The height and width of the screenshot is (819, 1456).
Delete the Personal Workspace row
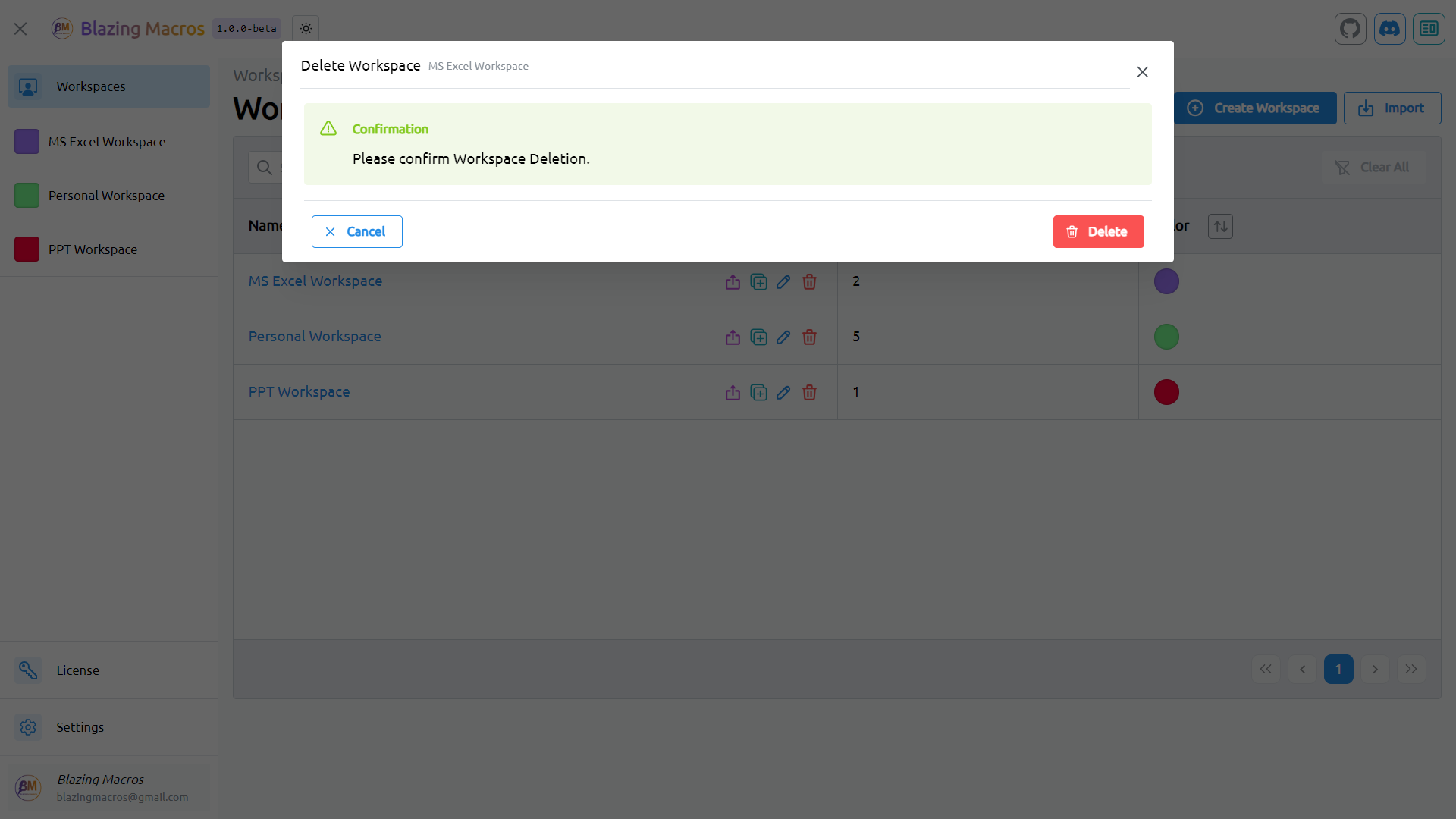click(809, 337)
